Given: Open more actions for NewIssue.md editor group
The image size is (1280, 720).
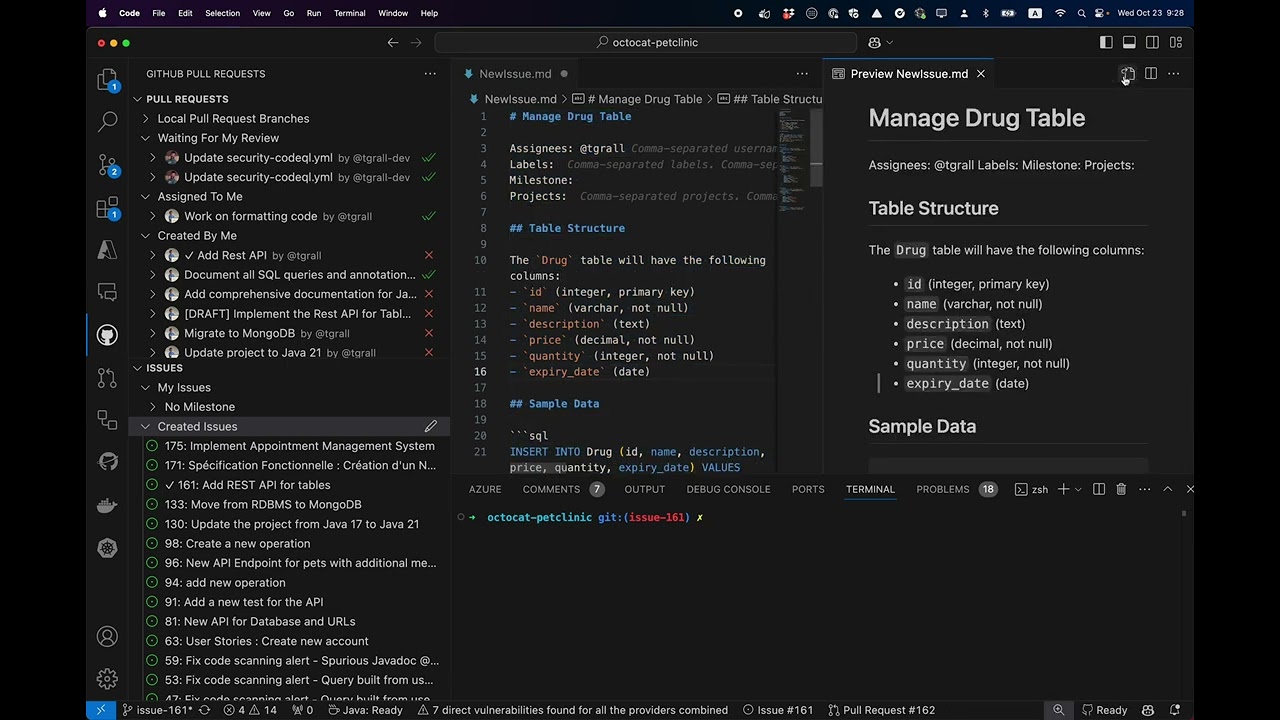Looking at the screenshot, I should point(802,74).
